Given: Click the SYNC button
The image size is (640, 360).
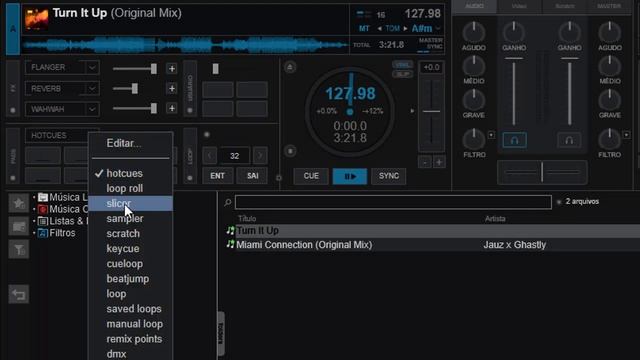Looking at the screenshot, I should pos(389,176).
